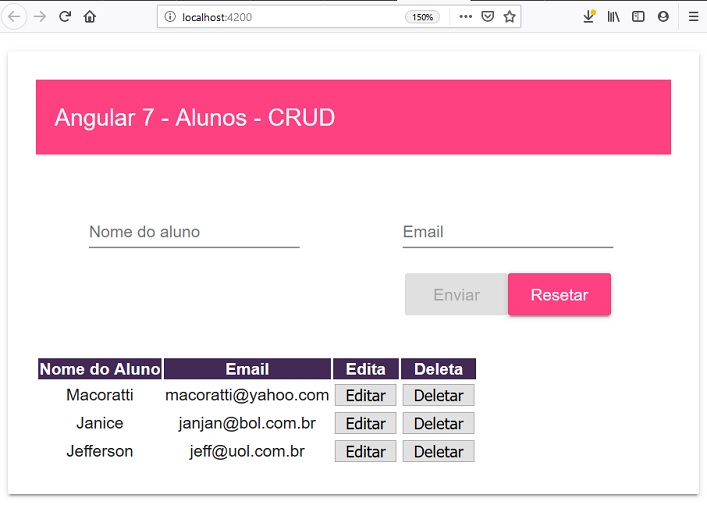Focus the Email input field
Screen dimensions: 707x505
click(508, 232)
